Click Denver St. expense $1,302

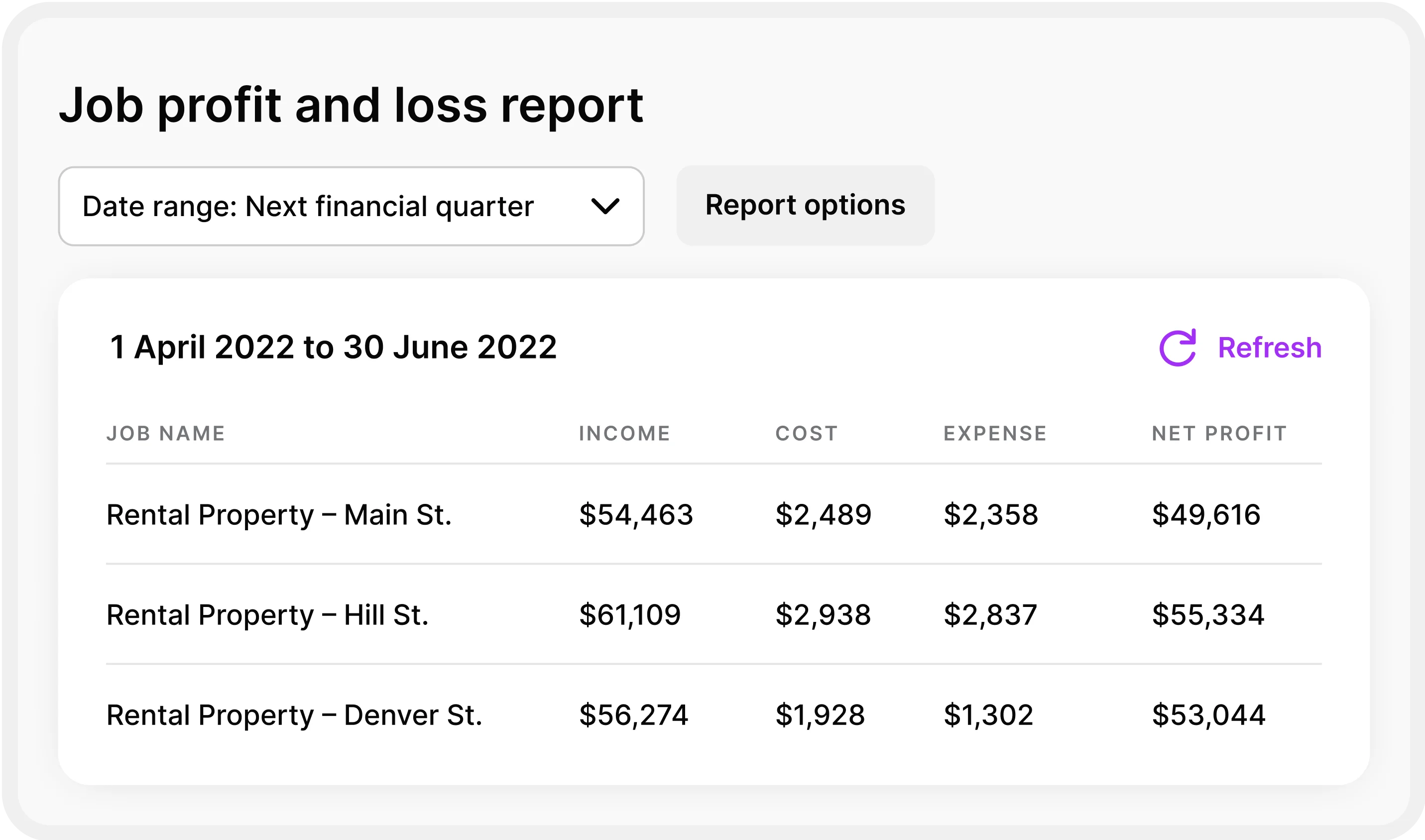point(988,715)
